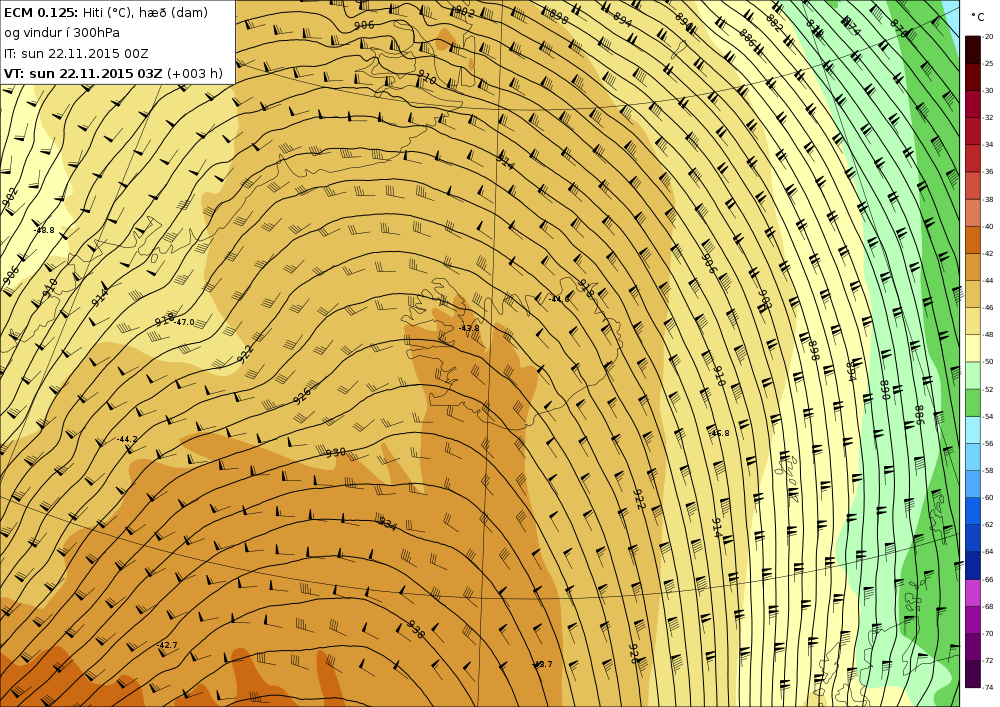Click the -60 value on the legend

click(x=988, y=498)
